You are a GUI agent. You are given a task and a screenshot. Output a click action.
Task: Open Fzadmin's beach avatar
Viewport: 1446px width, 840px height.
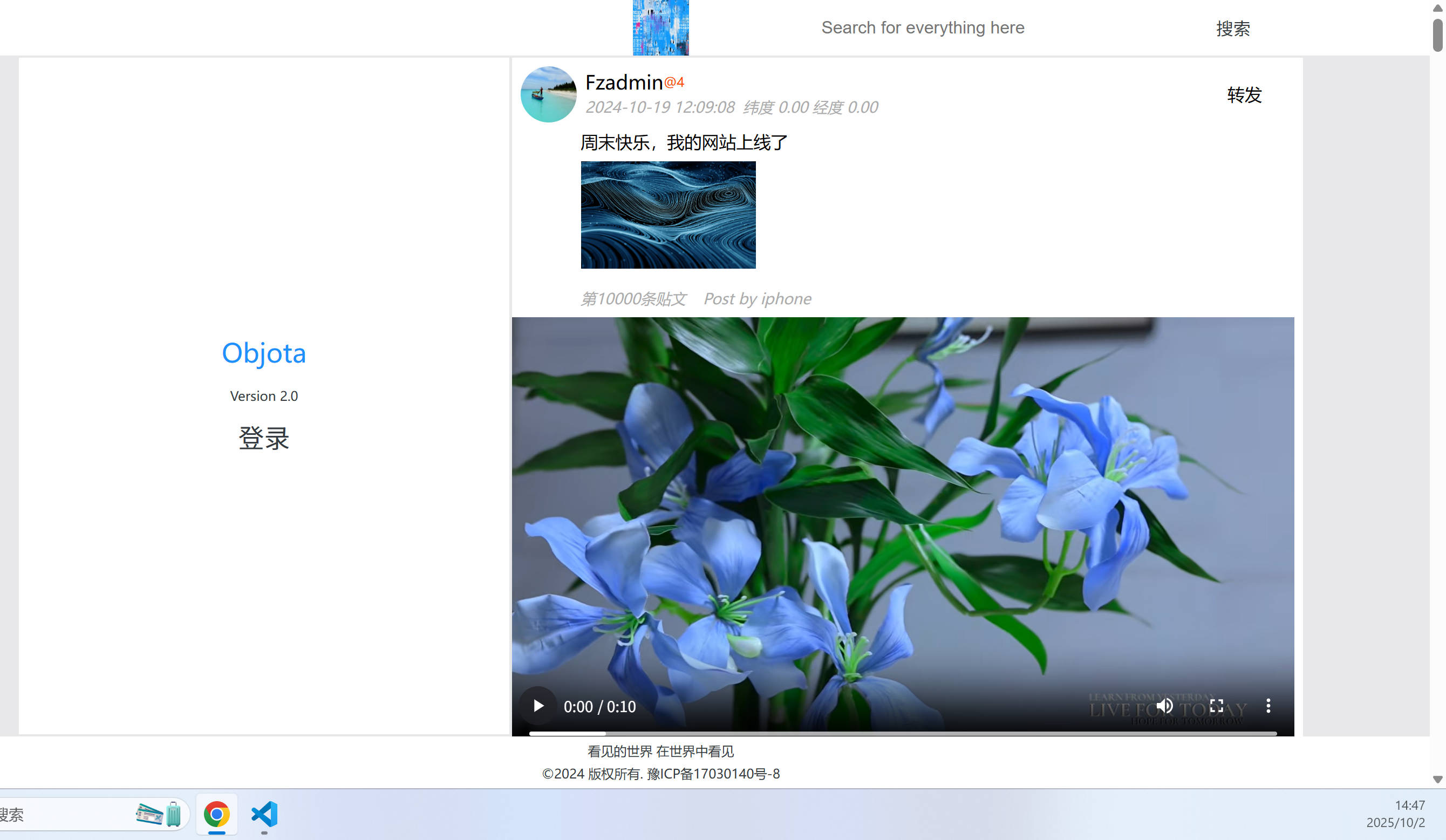548,94
